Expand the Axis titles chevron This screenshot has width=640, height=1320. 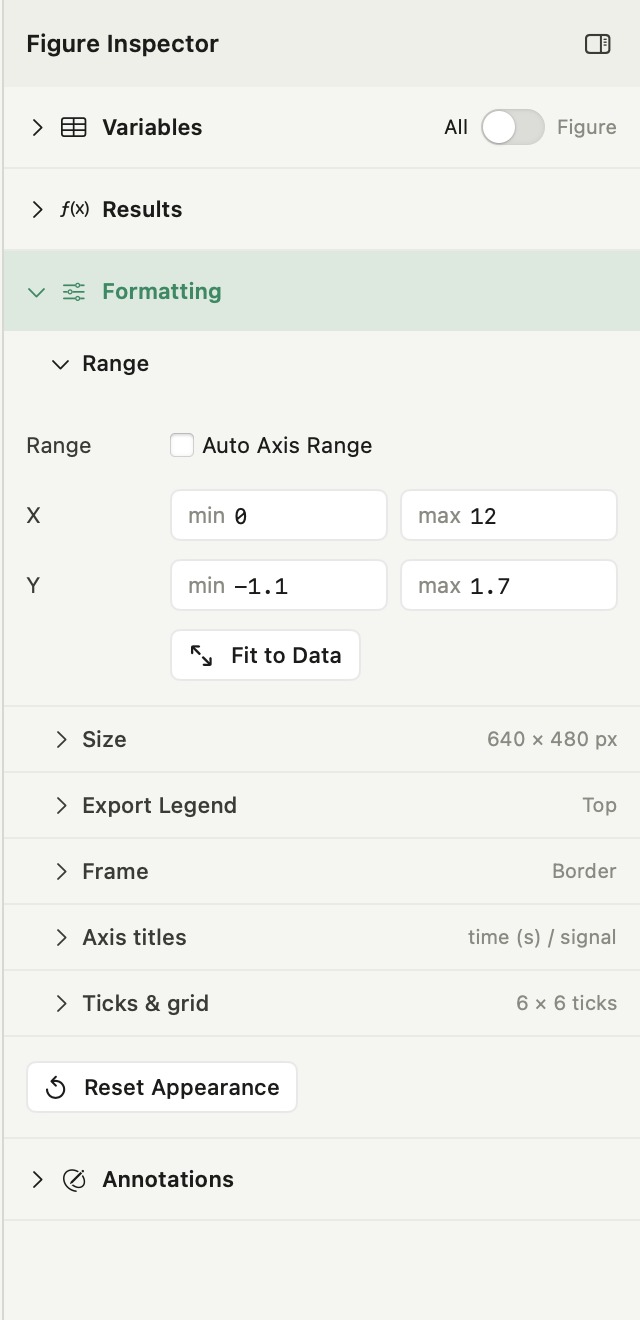(62, 937)
